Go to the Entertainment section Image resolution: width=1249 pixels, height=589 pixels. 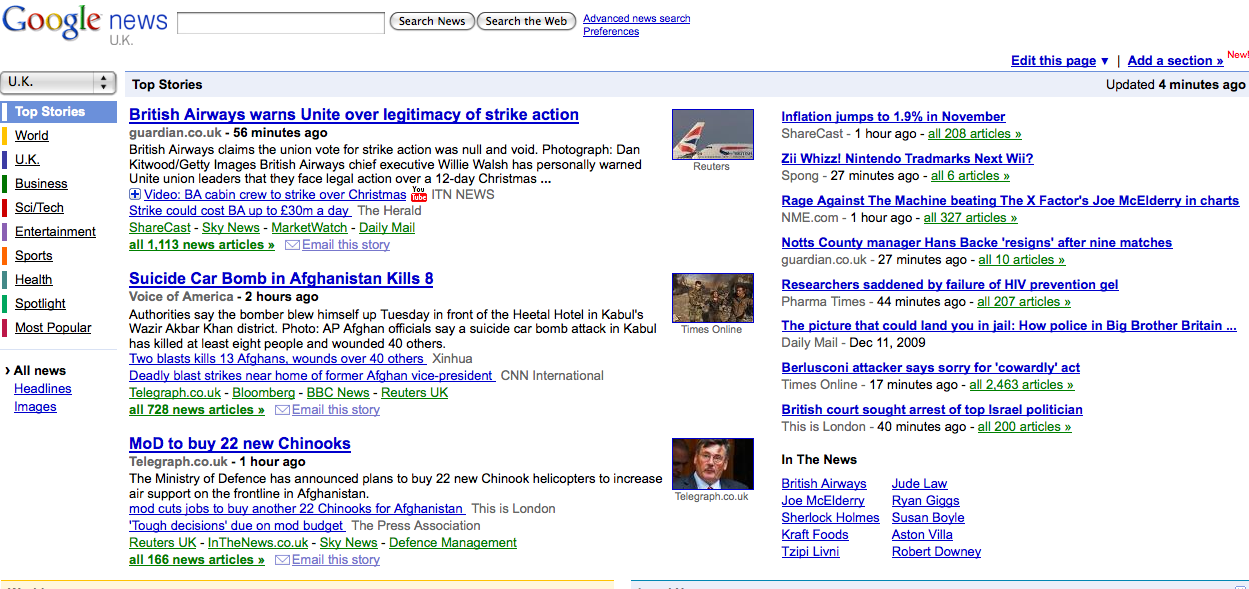(x=56, y=232)
